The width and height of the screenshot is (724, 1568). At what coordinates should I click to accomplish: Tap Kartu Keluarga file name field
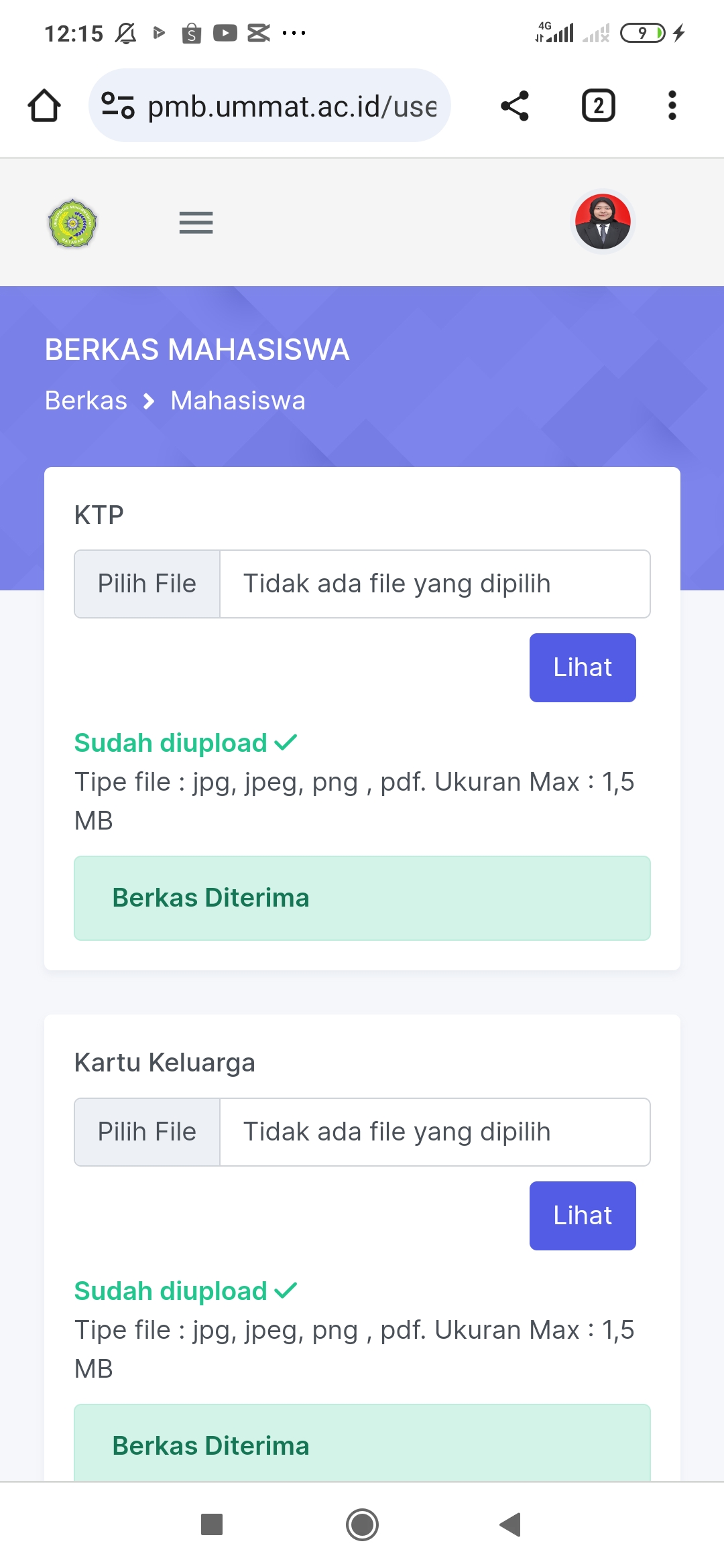coord(434,1132)
